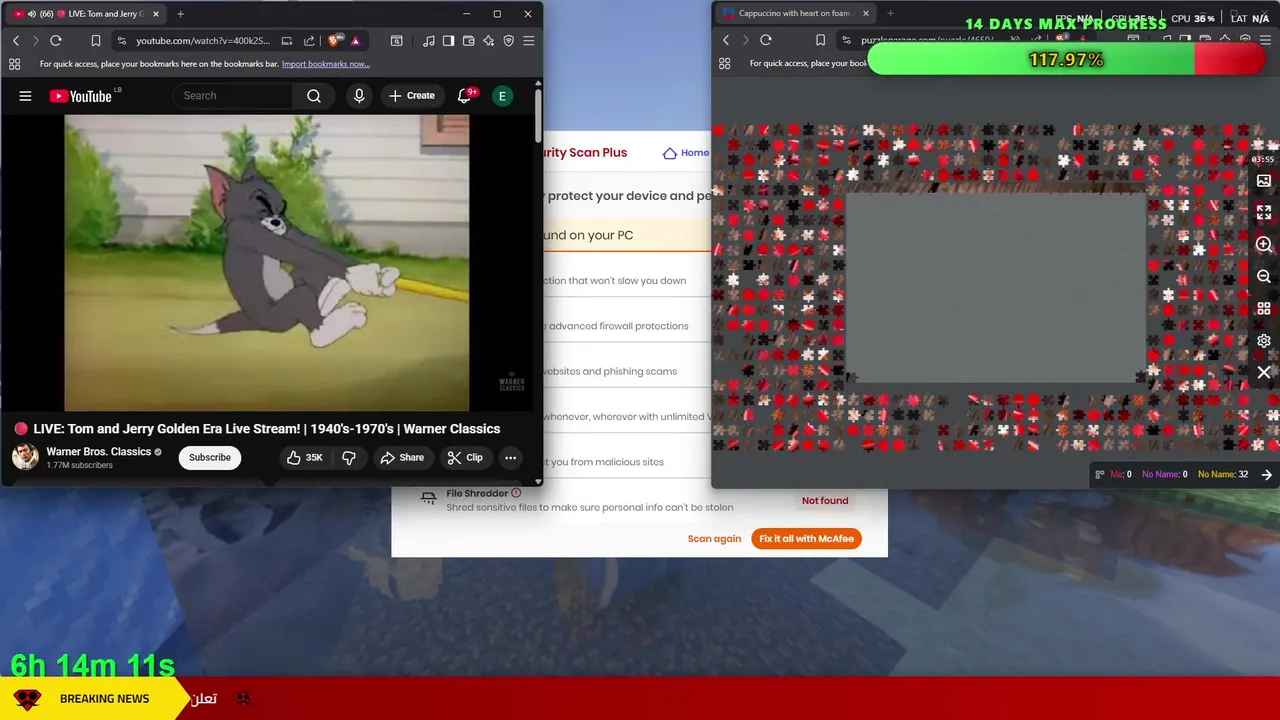Viewport: 1280px width, 720px height.
Task: Open the playlist music note icon in toolbar
Action: (429, 41)
